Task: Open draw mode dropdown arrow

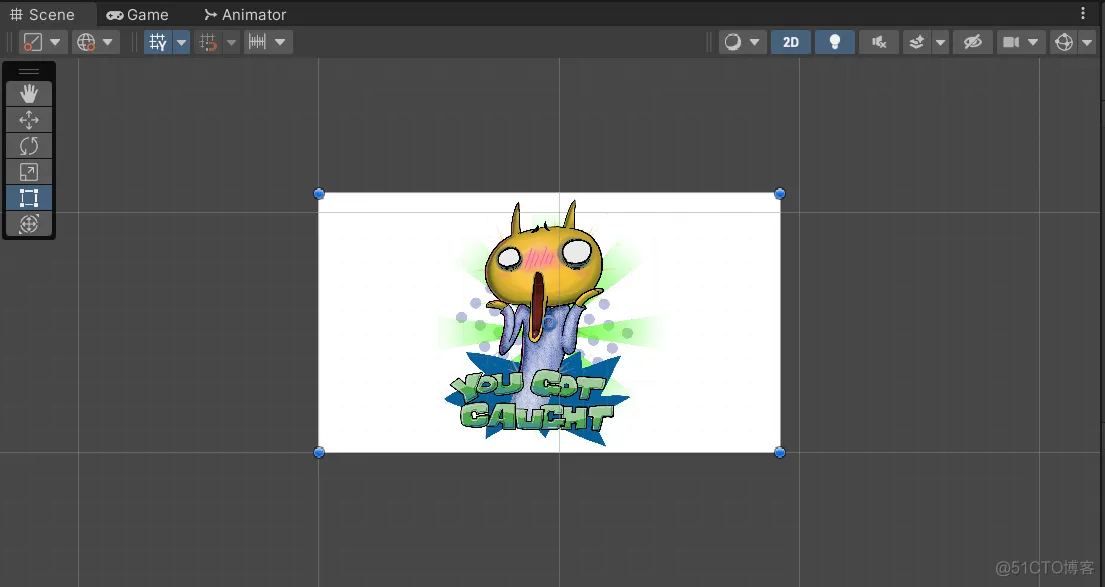Action: 755,42
